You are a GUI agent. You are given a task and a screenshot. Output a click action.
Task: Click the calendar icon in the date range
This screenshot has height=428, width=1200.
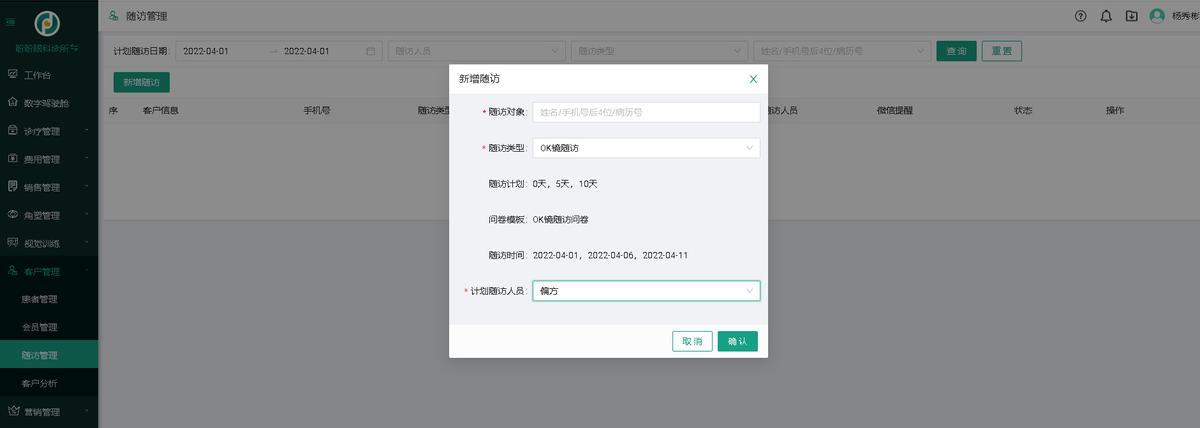pyautogui.click(x=370, y=51)
